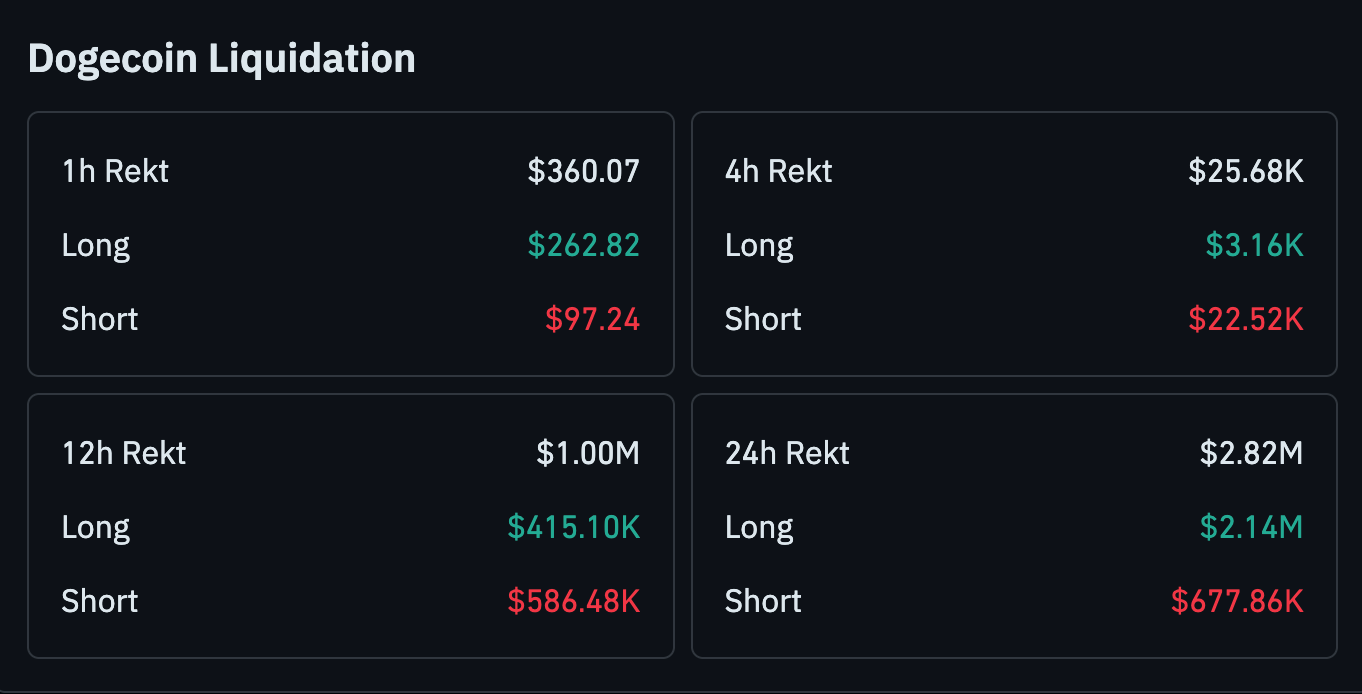Click the Long label in 24h card

pyautogui.click(x=759, y=527)
